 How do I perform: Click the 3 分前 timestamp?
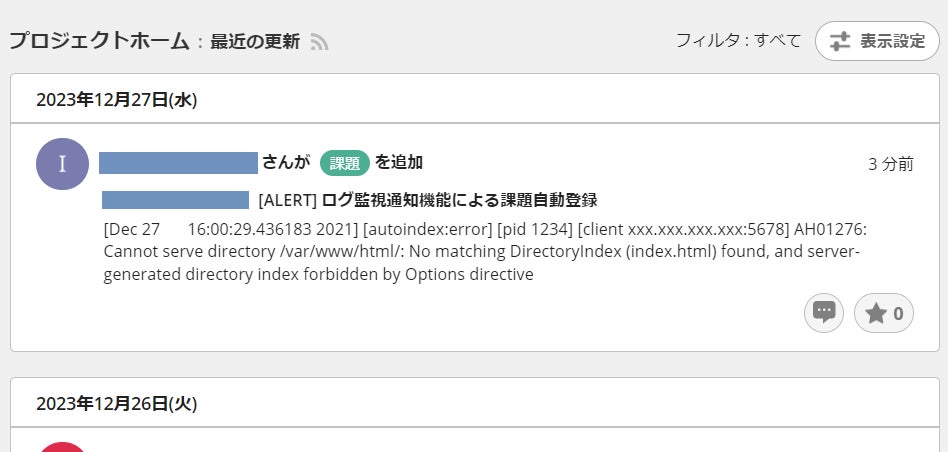point(890,164)
